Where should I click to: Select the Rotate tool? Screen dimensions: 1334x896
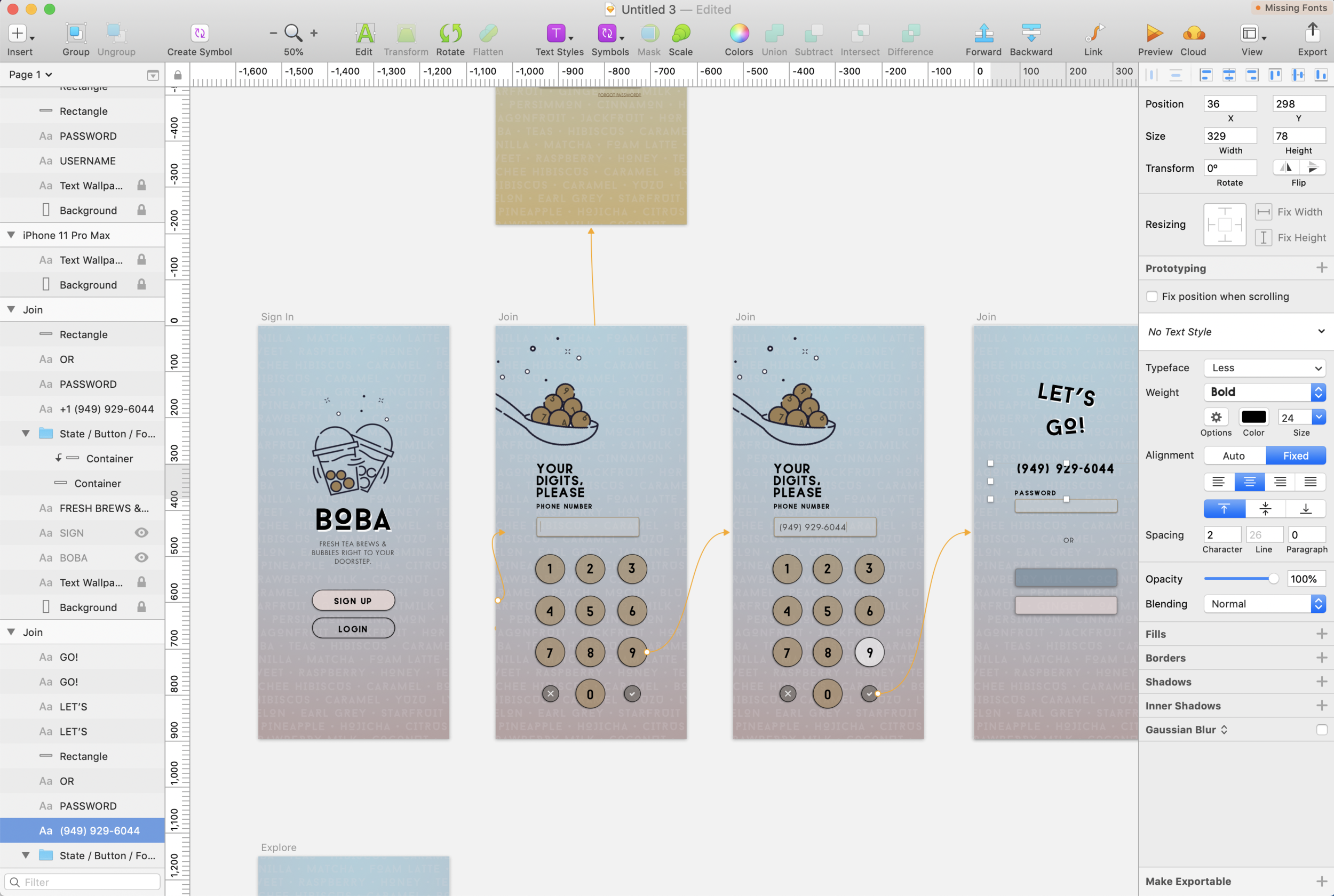coord(450,33)
